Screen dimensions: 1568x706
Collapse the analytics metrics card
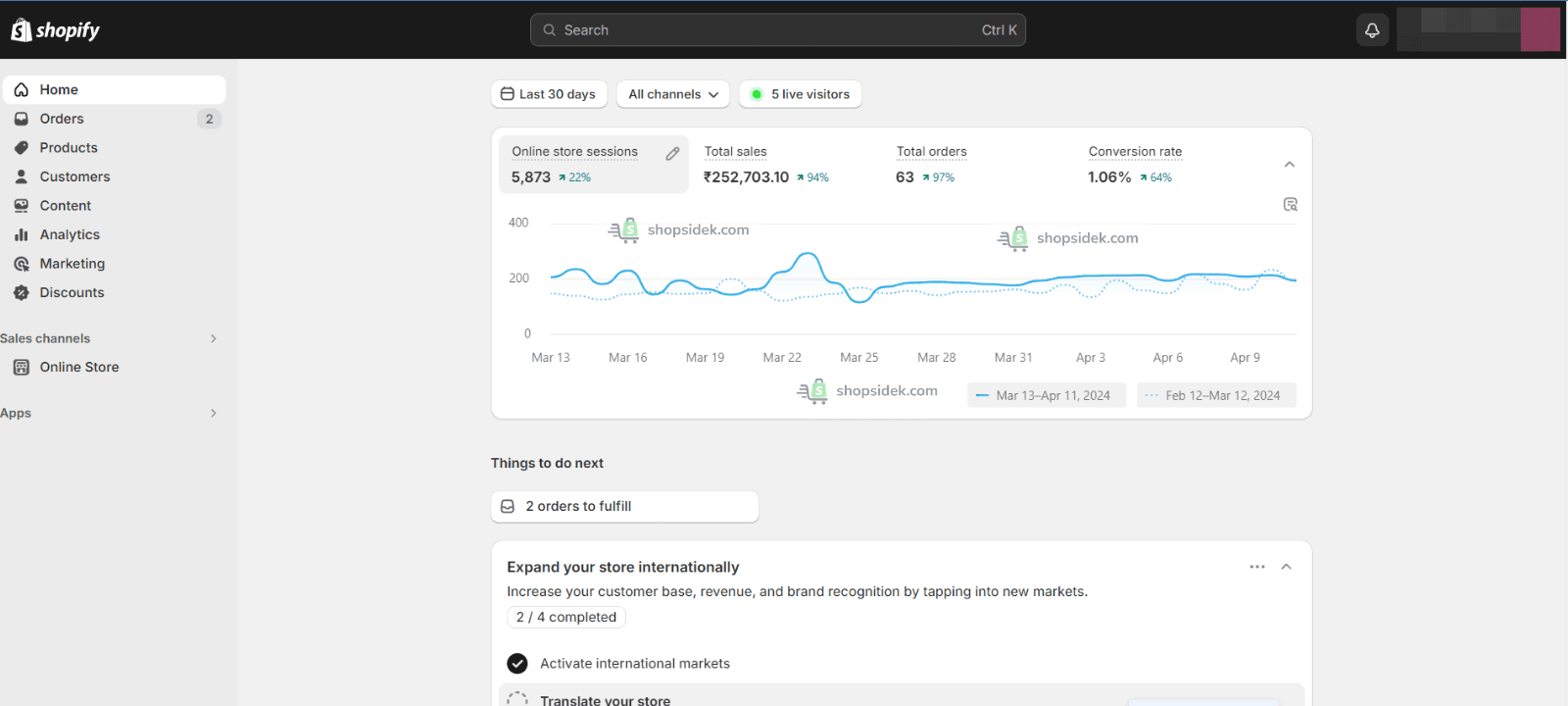coord(1289,165)
